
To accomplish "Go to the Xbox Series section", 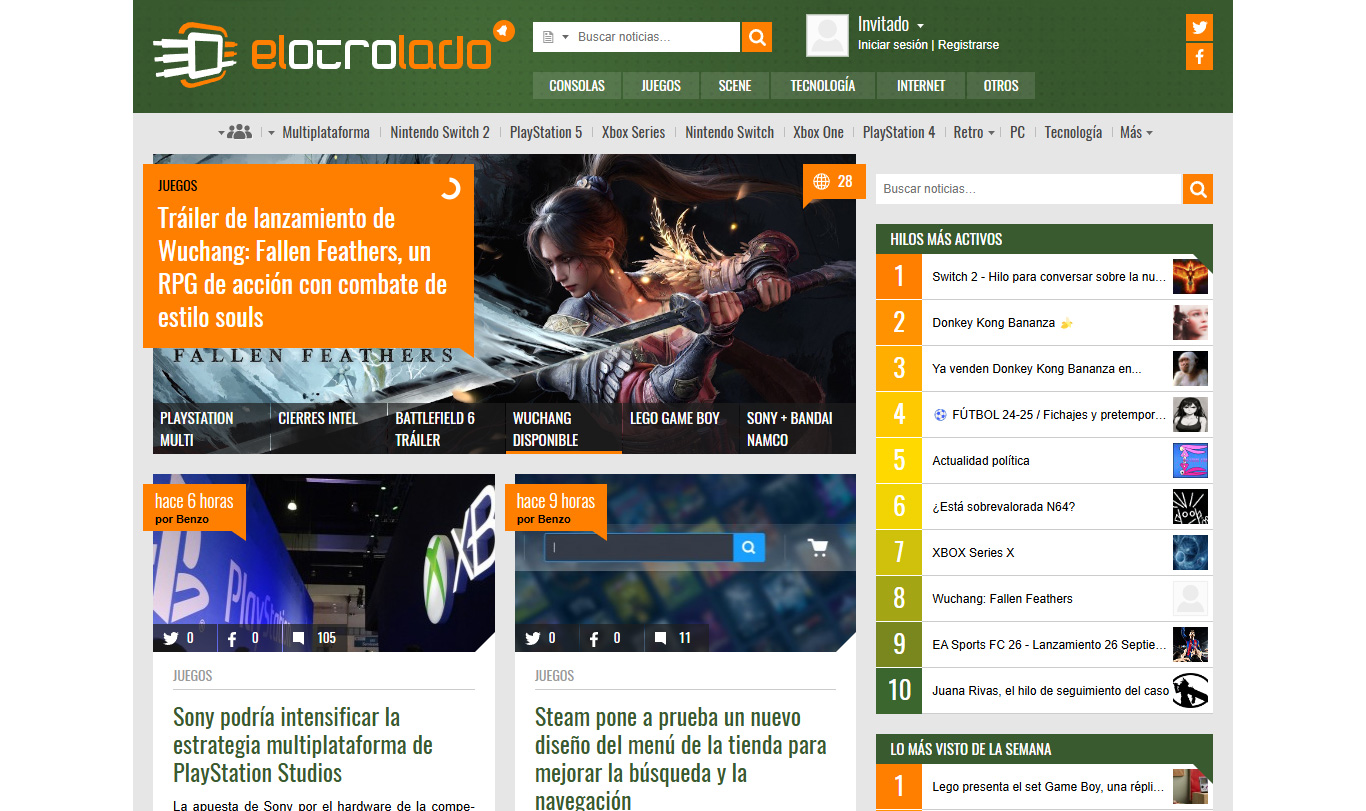I will 633,132.
